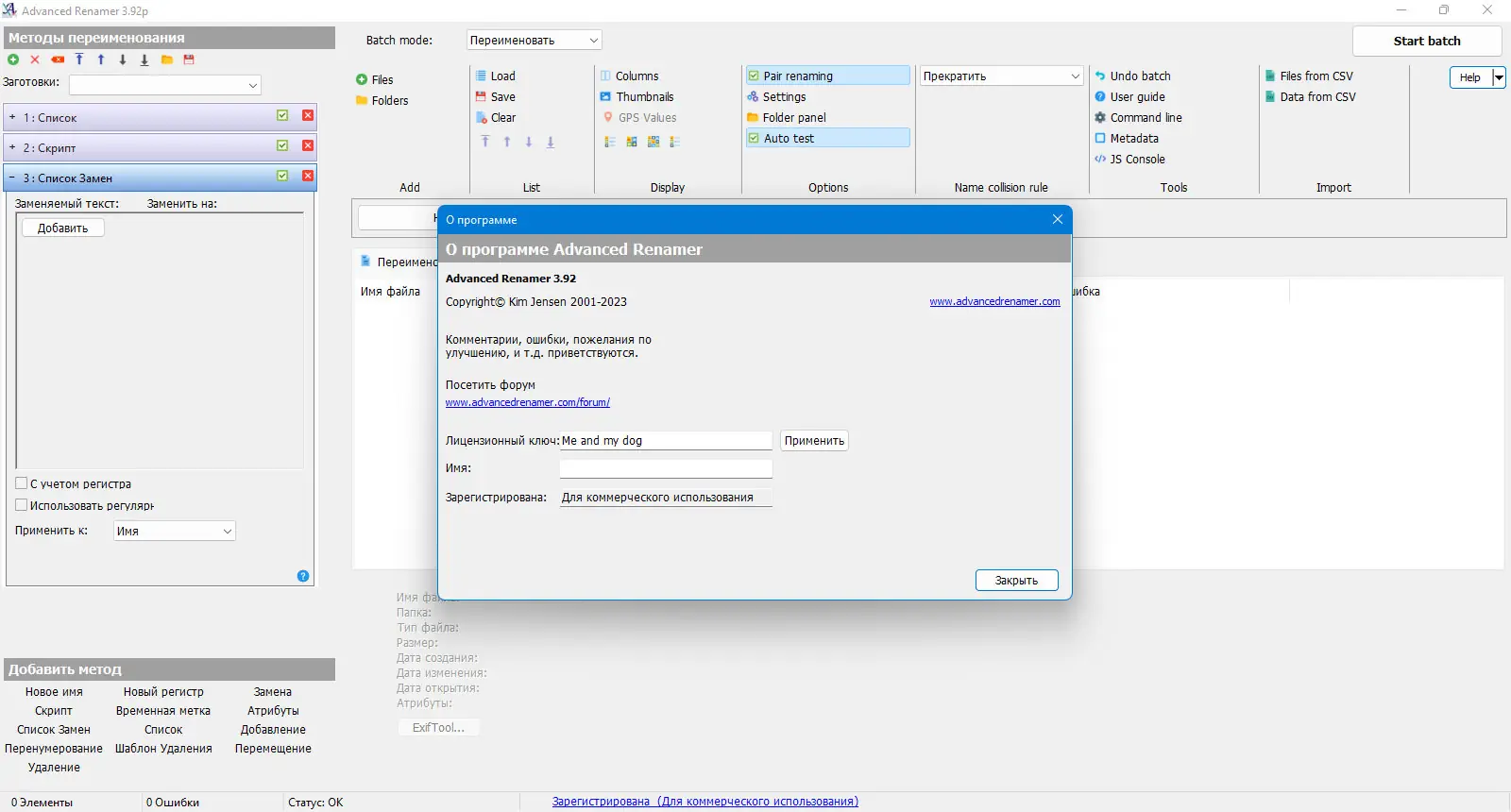
Task: Expand method 1: Список with the plus sign
Action: point(12,118)
